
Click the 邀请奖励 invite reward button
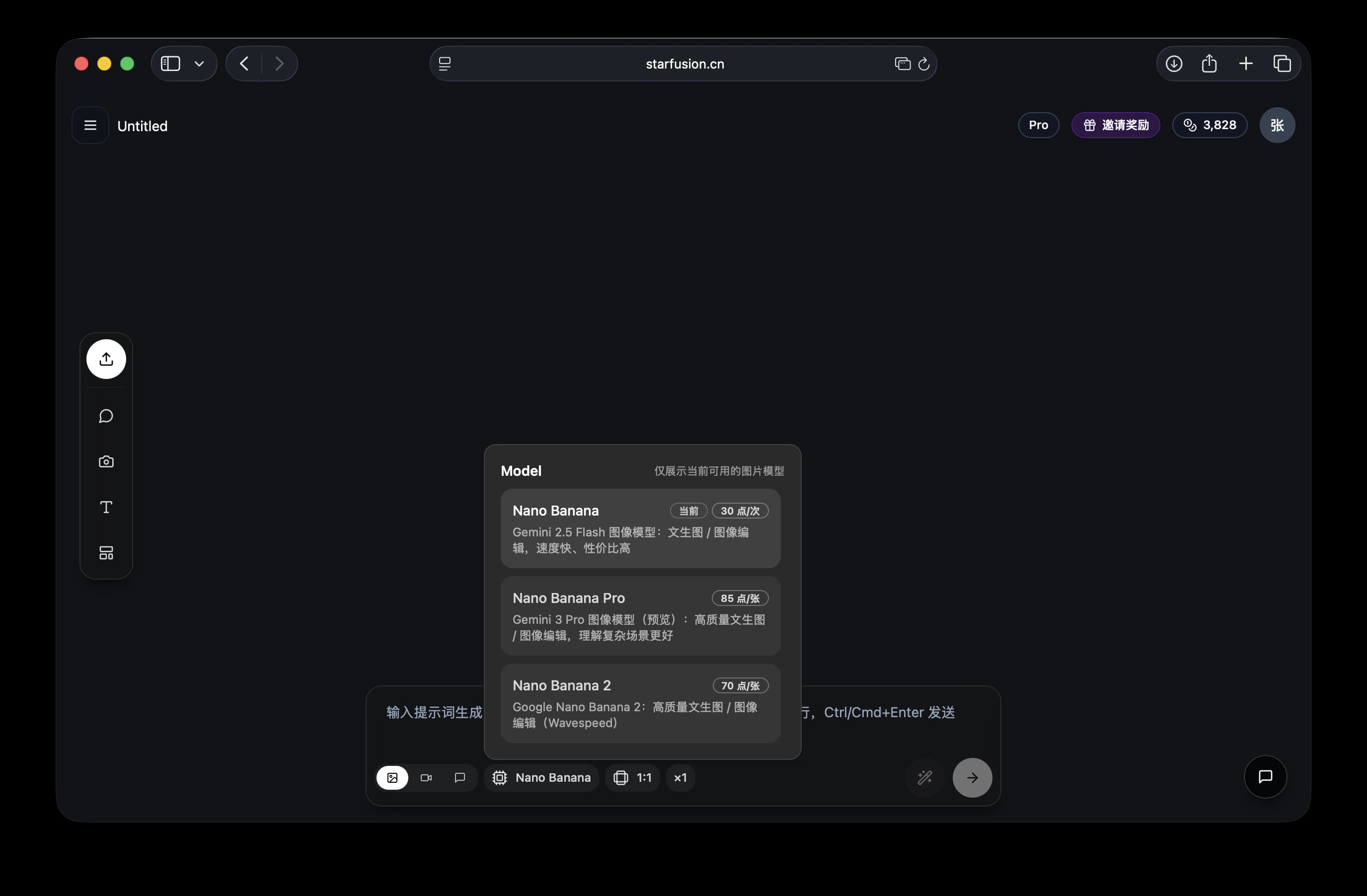coord(1116,125)
